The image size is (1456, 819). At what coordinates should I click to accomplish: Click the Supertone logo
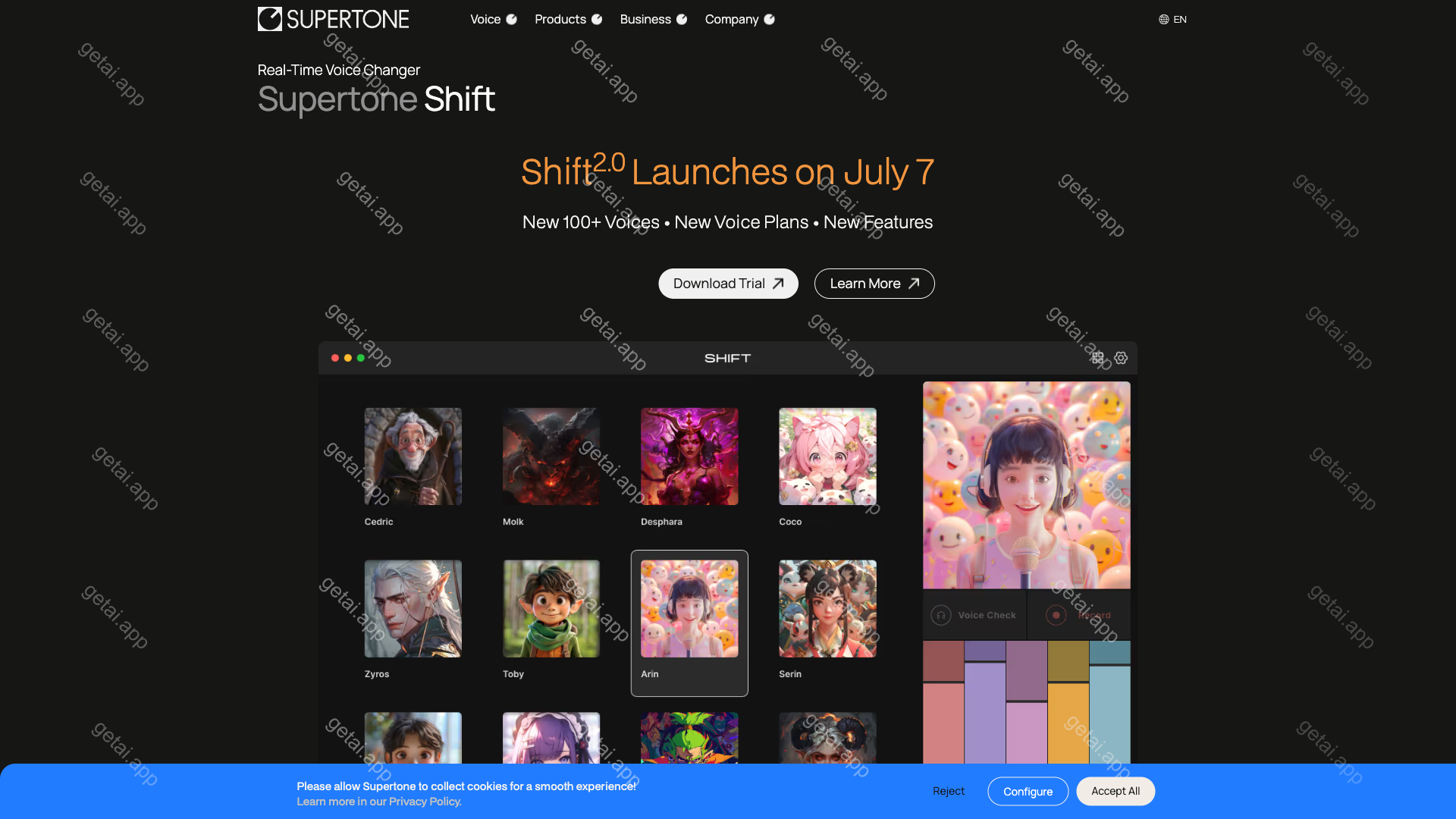tap(333, 19)
